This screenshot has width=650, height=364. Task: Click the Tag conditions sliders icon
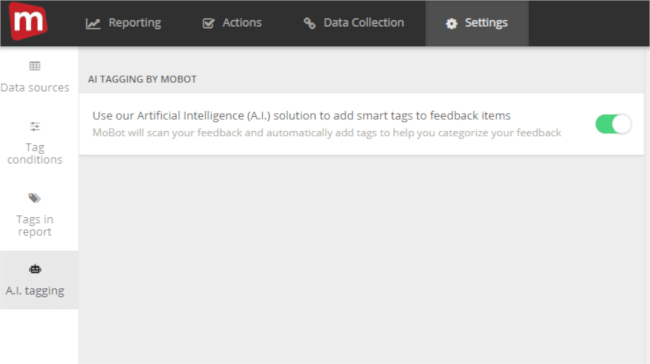coord(35,126)
